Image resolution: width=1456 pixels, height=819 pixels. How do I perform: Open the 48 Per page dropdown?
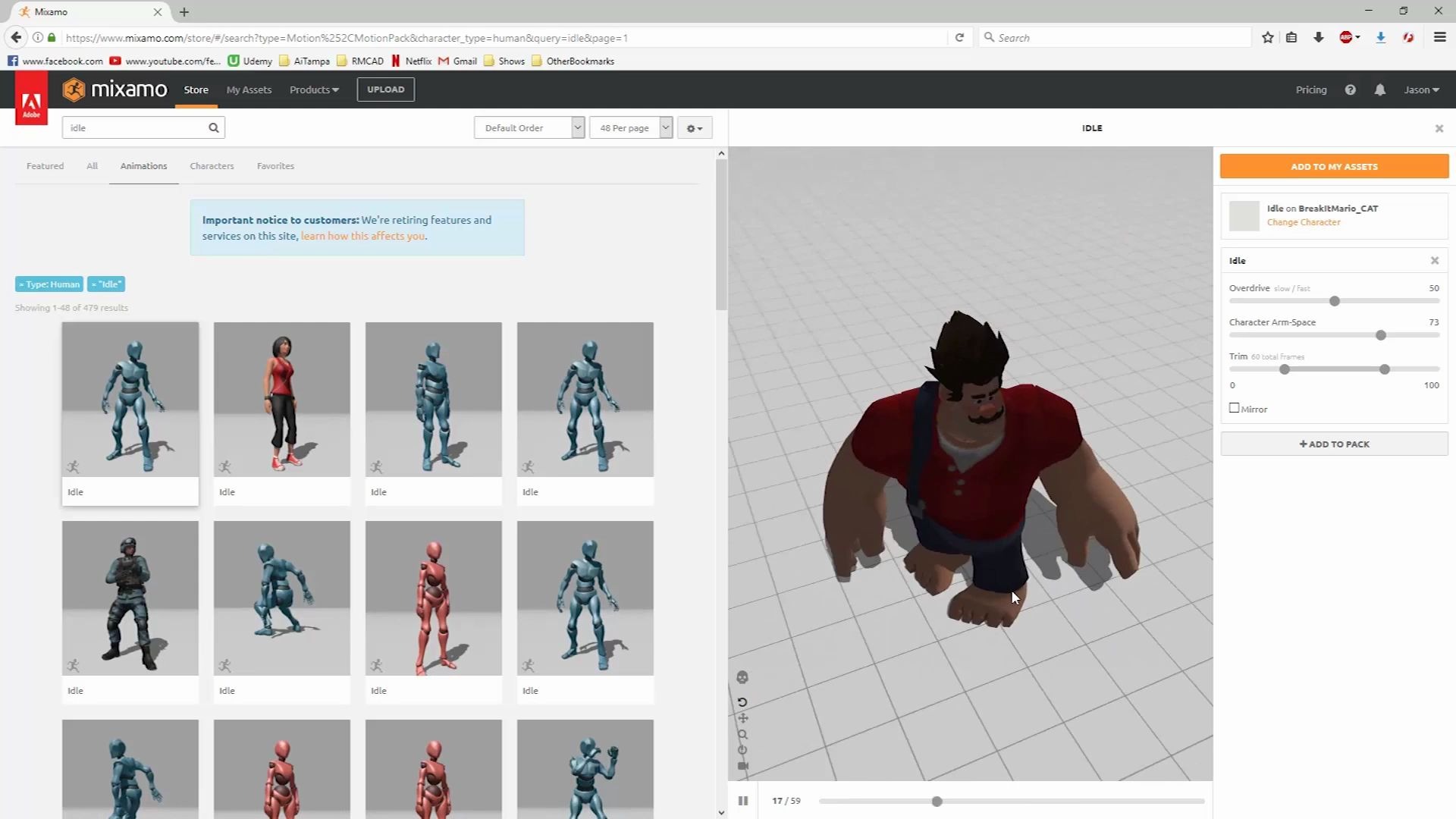coord(631,127)
